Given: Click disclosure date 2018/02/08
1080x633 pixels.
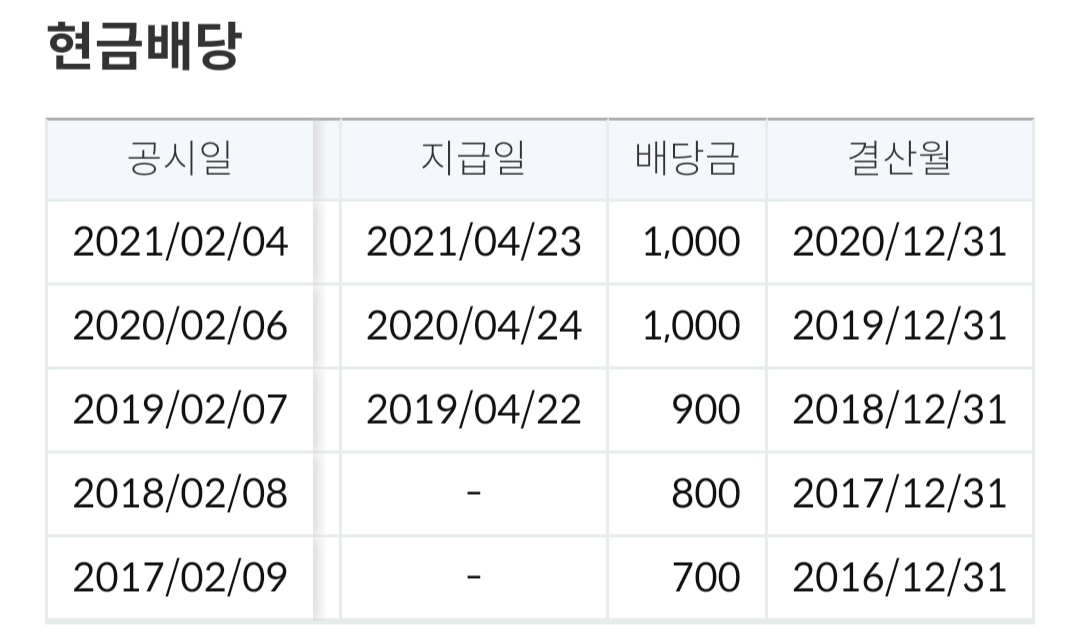Looking at the screenshot, I should 180,494.
